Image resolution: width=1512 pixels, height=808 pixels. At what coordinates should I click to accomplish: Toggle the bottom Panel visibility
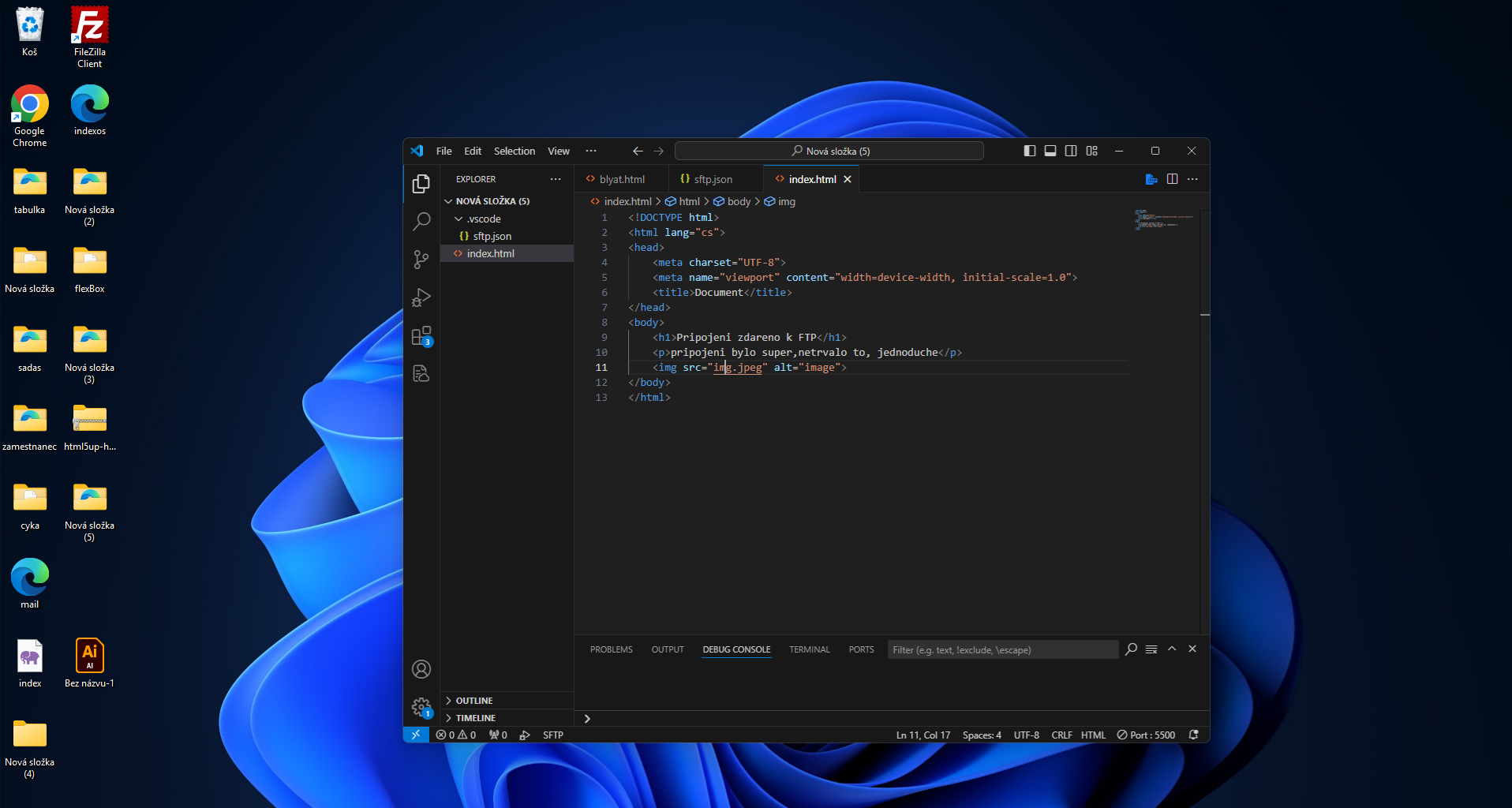pos(1050,151)
